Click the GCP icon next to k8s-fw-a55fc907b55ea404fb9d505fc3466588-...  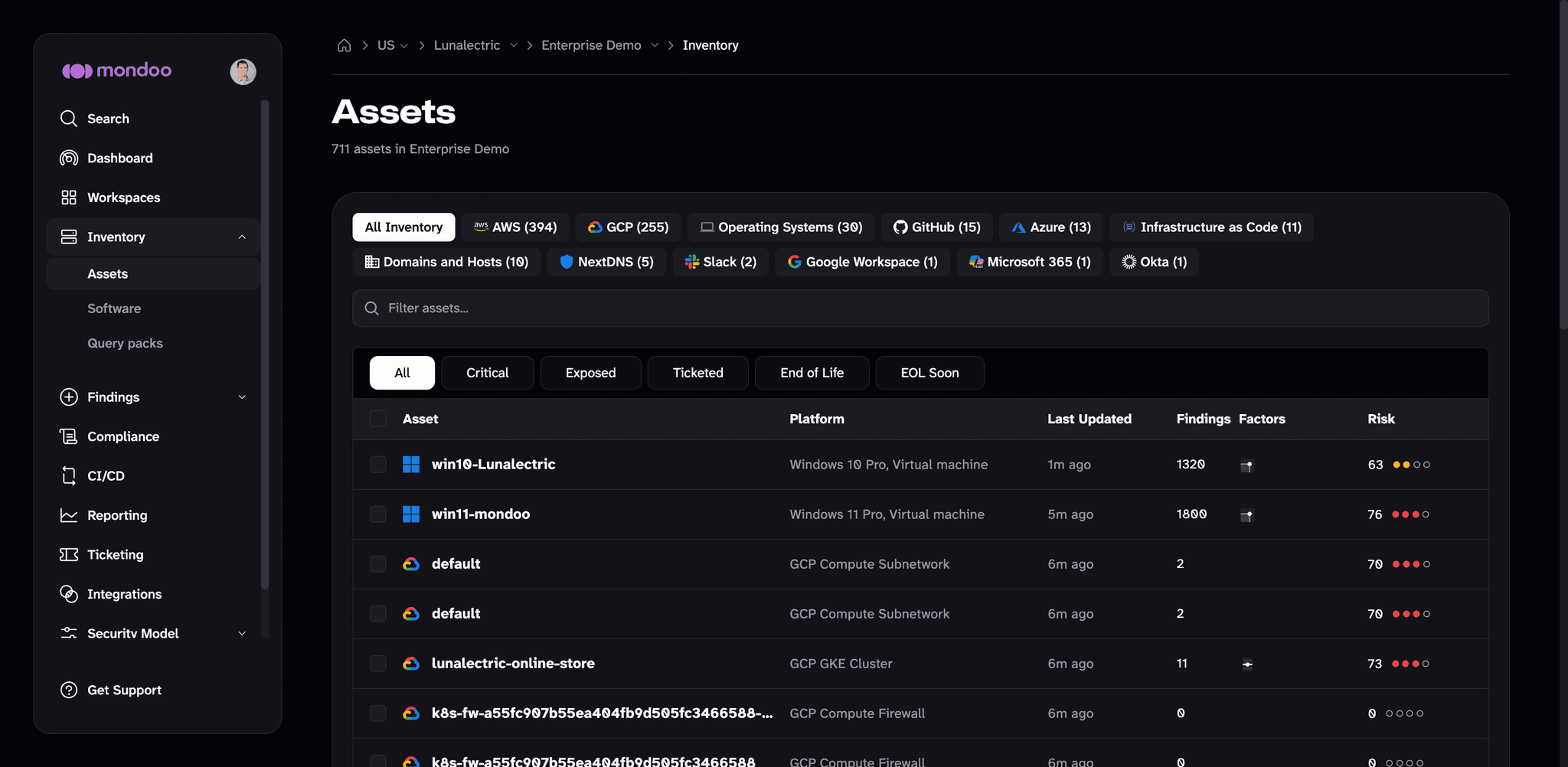411,713
